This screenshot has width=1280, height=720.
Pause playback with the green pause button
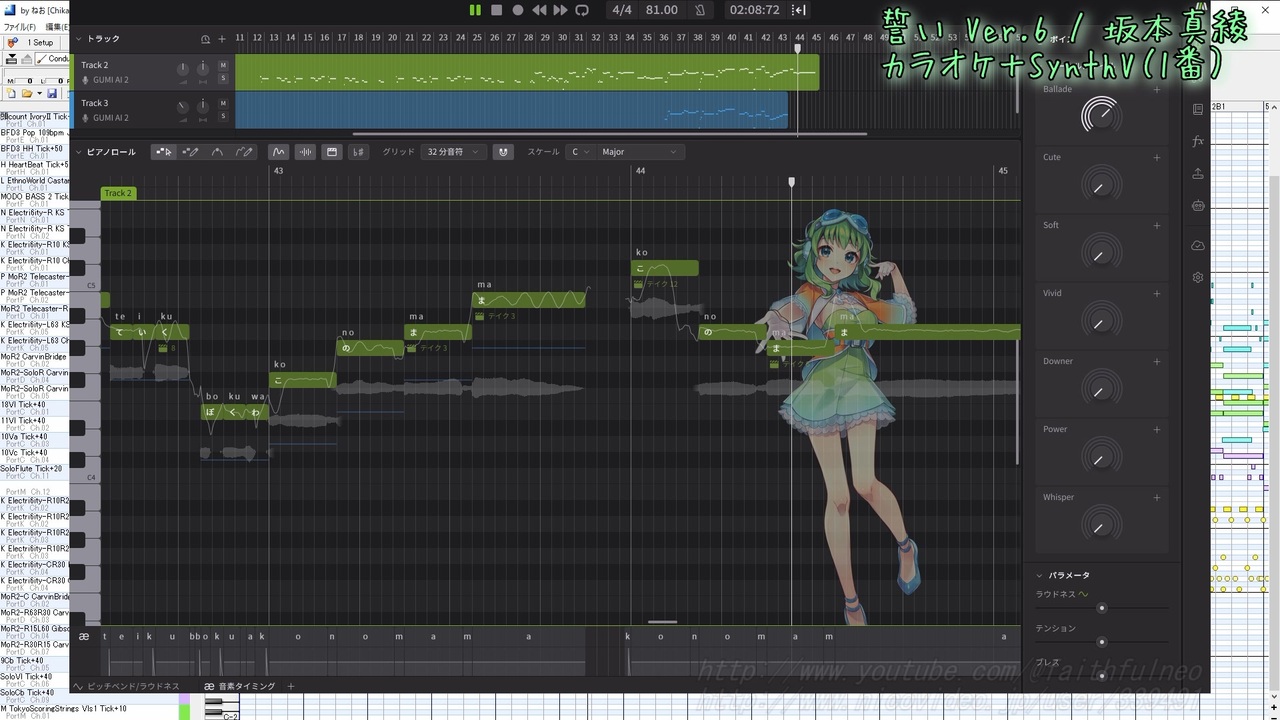click(x=475, y=10)
